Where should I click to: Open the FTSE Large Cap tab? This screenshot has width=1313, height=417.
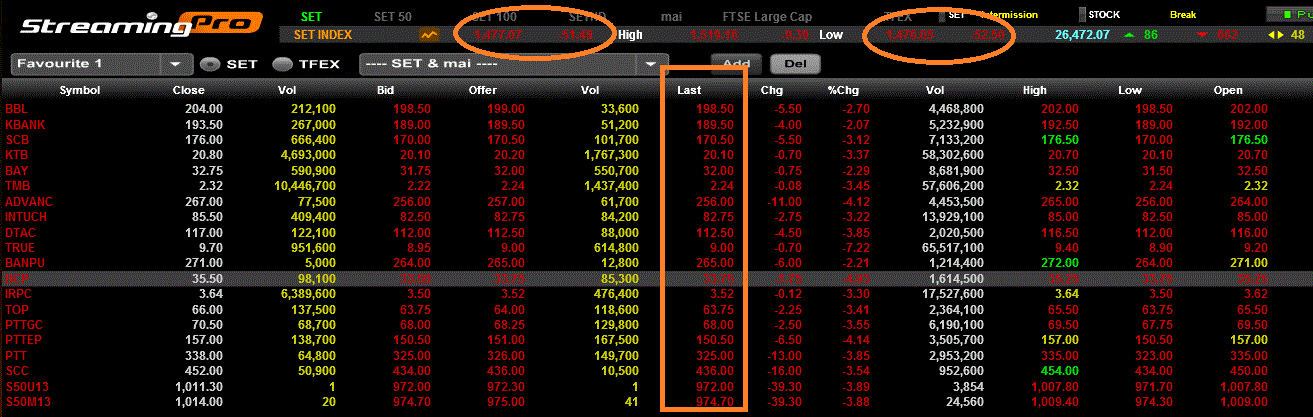767,16
